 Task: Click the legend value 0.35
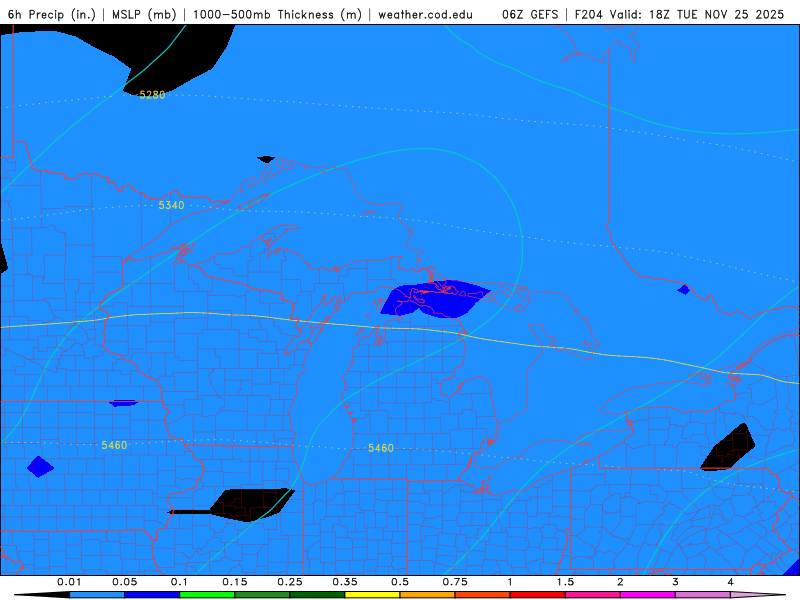click(x=345, y=582)
